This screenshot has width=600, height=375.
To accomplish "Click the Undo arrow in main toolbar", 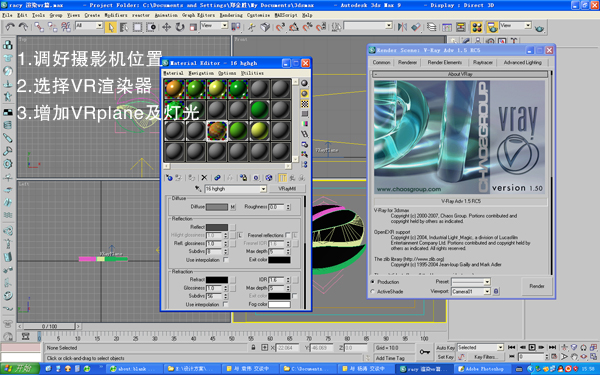I will [x=10, y=27].
